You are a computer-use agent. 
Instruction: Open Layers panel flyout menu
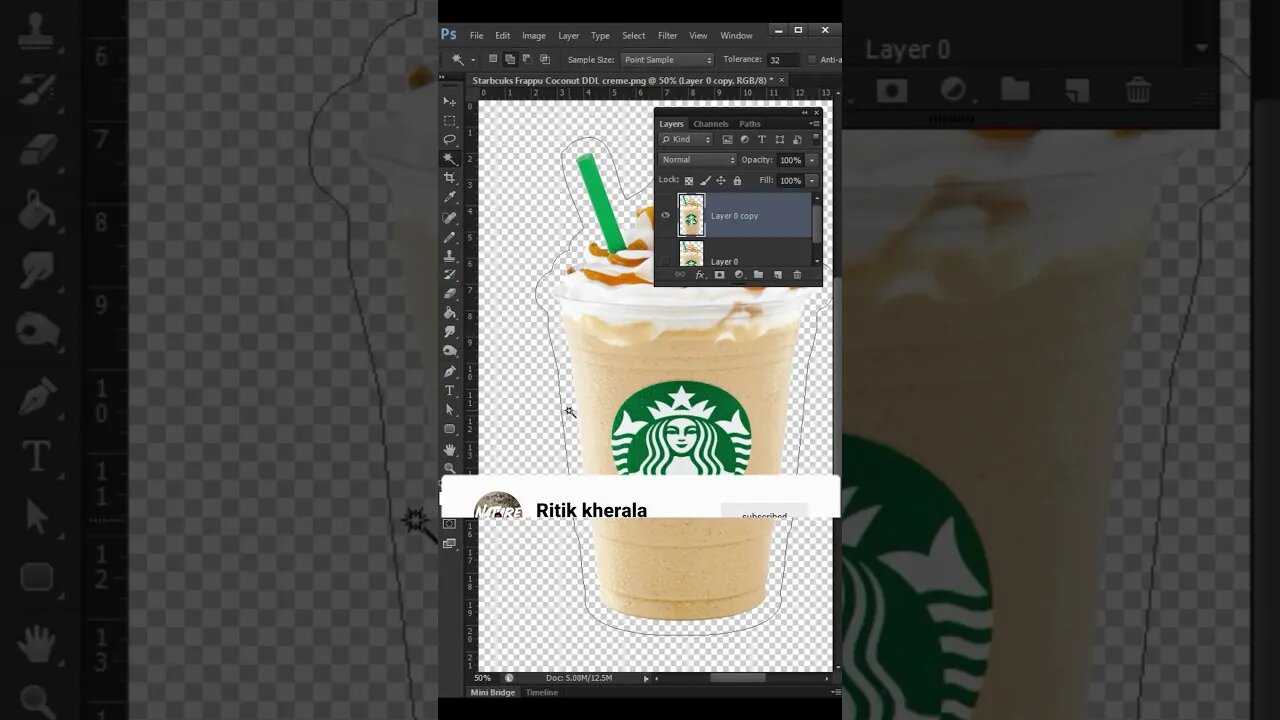[814, 124]
